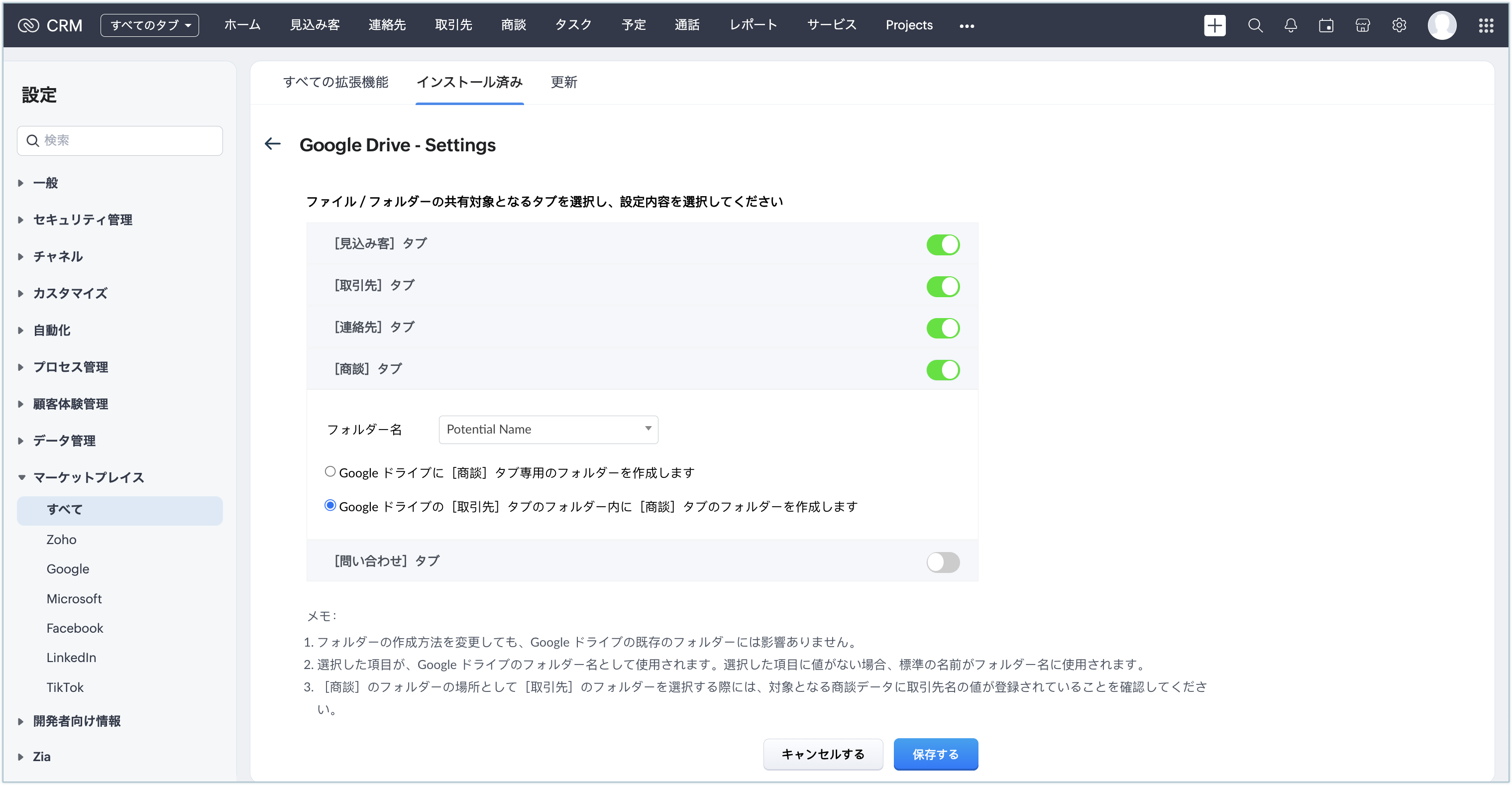The image size is (1512, 785).
Task: Click the 保存する button
Action: 935,754
